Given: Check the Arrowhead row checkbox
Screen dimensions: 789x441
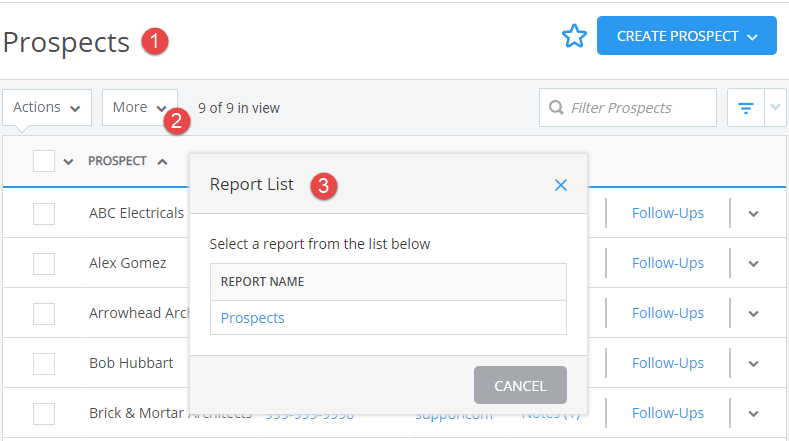Looking at the screenshot, I should coord(44,314).
